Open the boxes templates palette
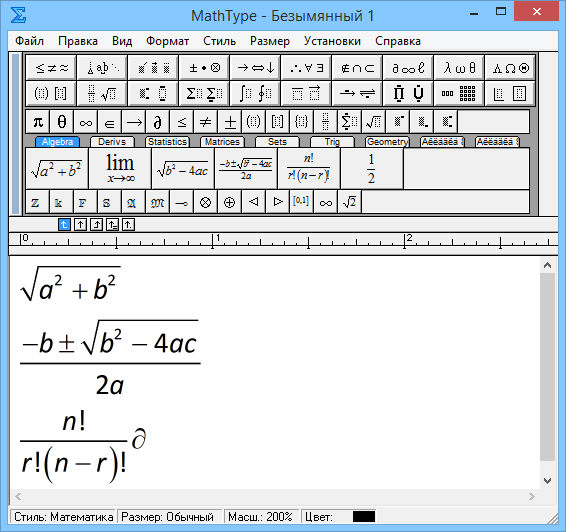Viewport: 566px width, 532px height. coord(509,93)
